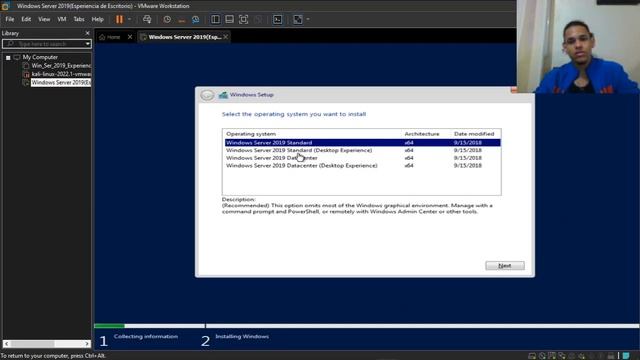
Task: Select highlighted Windows Server 2019 VM entry
Action: point(61,82)
